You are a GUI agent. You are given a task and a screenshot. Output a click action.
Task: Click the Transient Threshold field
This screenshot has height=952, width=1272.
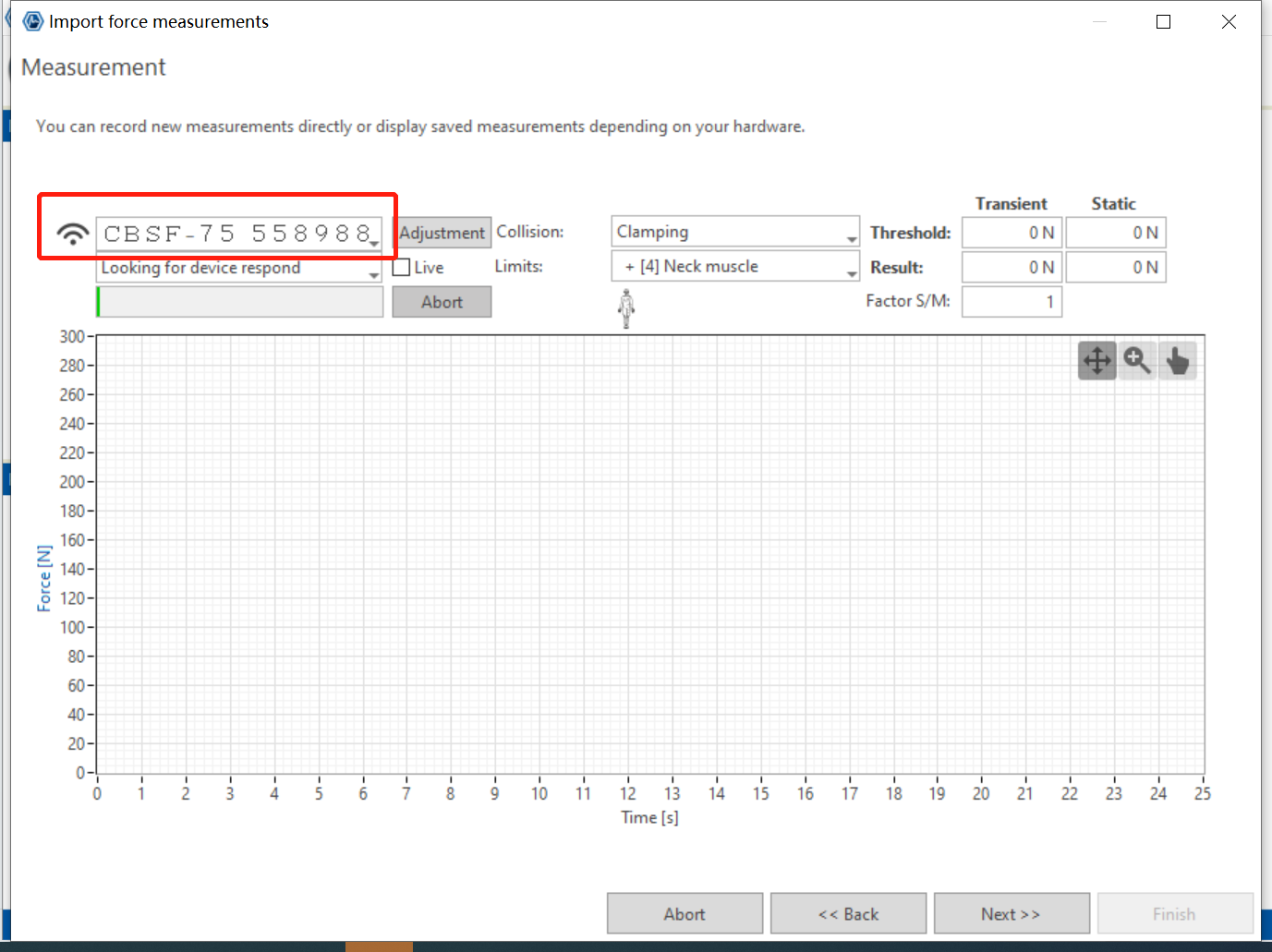tap(1012, 233)
